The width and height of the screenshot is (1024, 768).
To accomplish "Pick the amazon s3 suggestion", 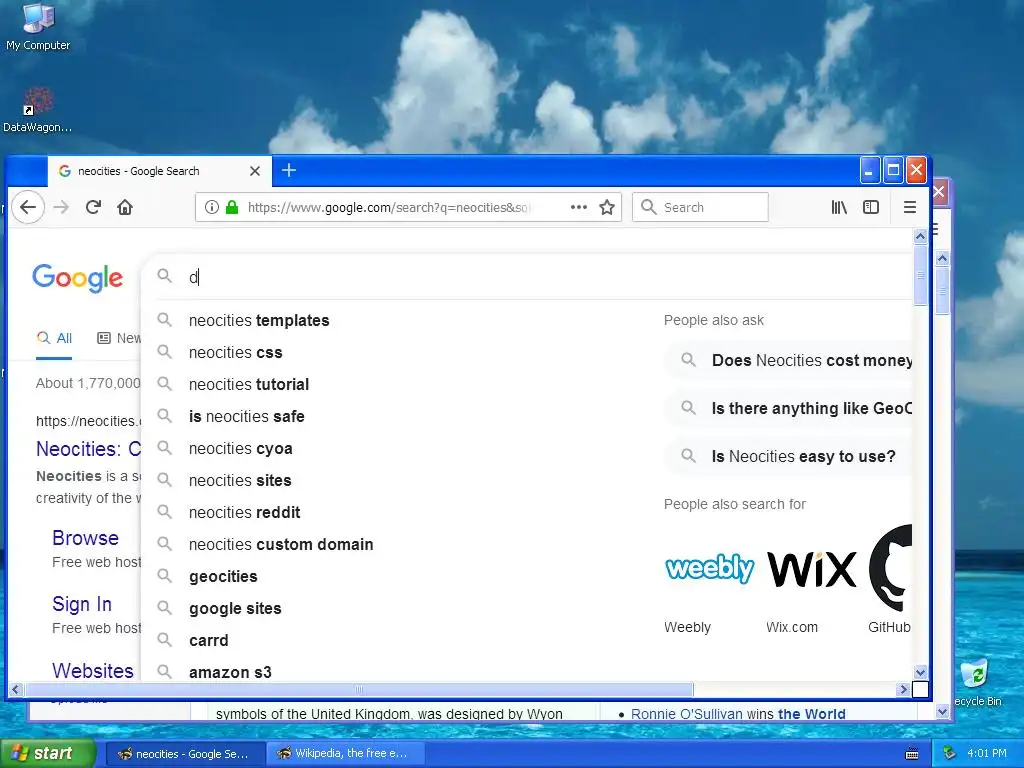I will pyautogui.click(x=231, y=672).
